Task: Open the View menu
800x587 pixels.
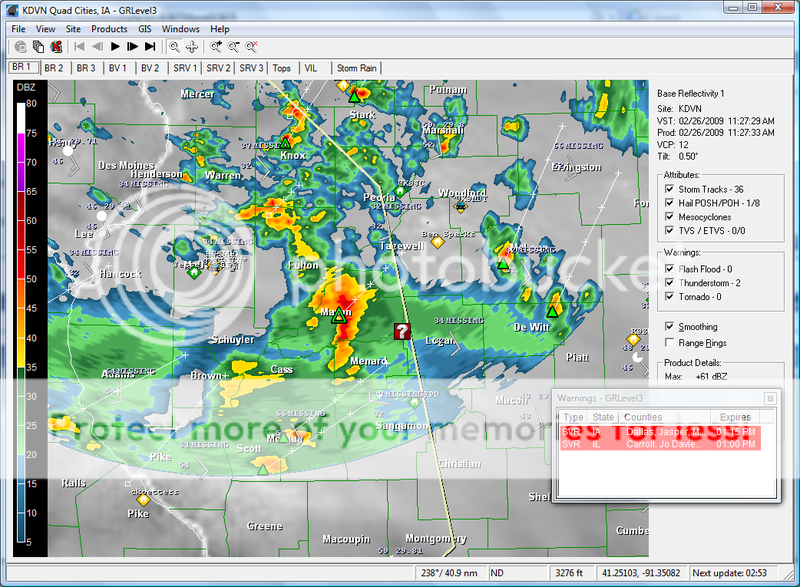Action: 45,29
